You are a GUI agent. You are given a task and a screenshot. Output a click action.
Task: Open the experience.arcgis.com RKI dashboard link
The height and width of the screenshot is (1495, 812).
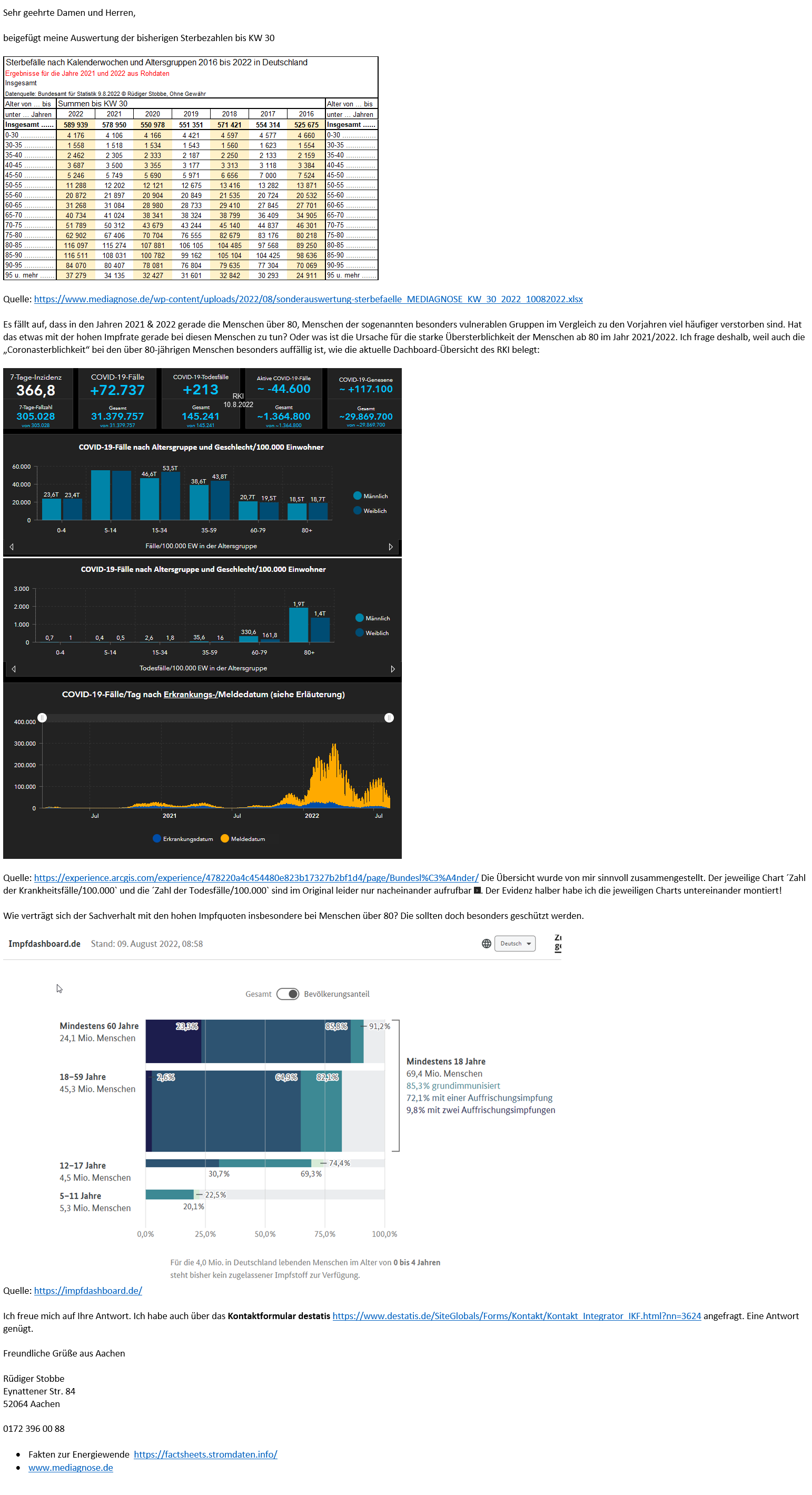256,877
